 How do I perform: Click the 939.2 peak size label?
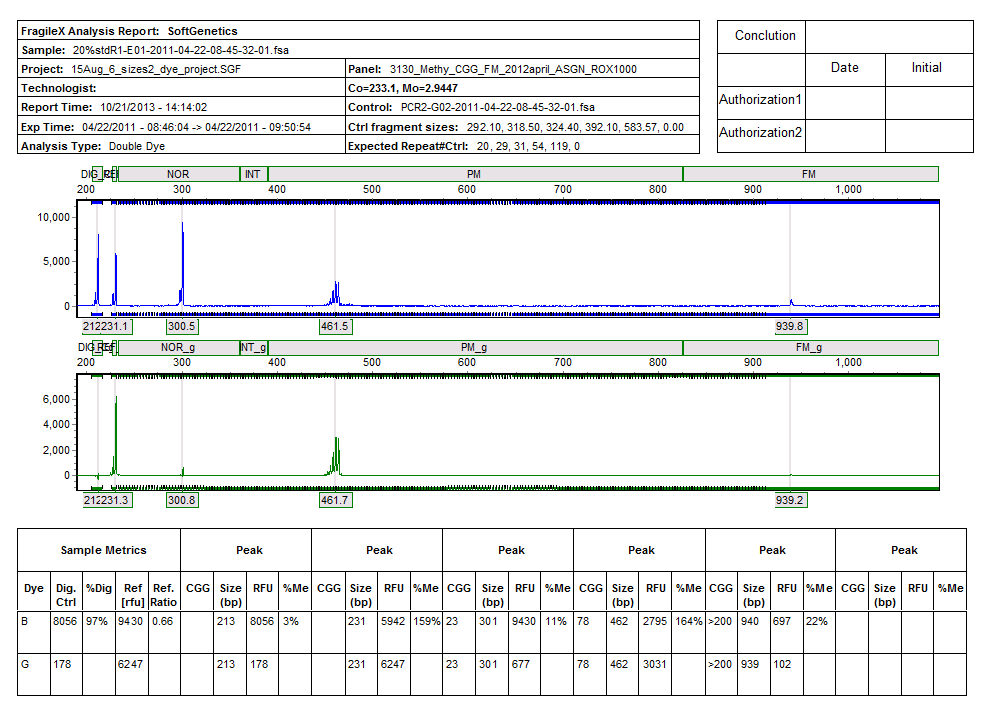(790, 500)
